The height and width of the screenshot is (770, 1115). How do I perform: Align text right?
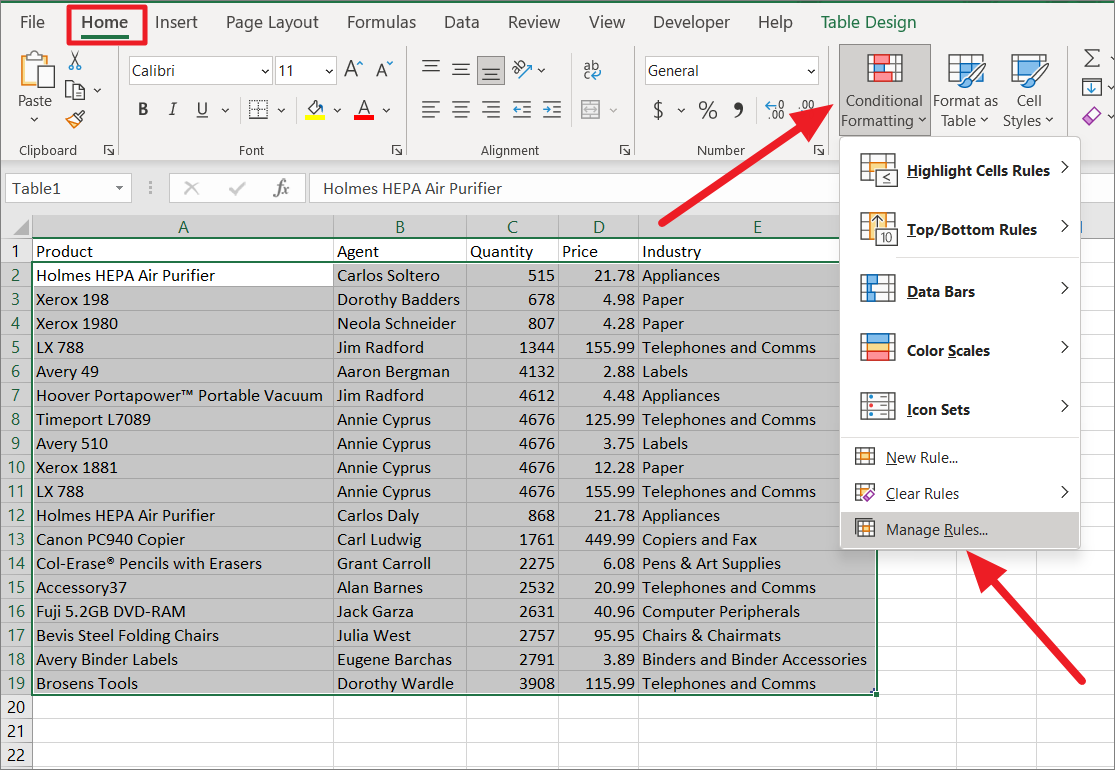pyautogui.click(x=491, y=109)
